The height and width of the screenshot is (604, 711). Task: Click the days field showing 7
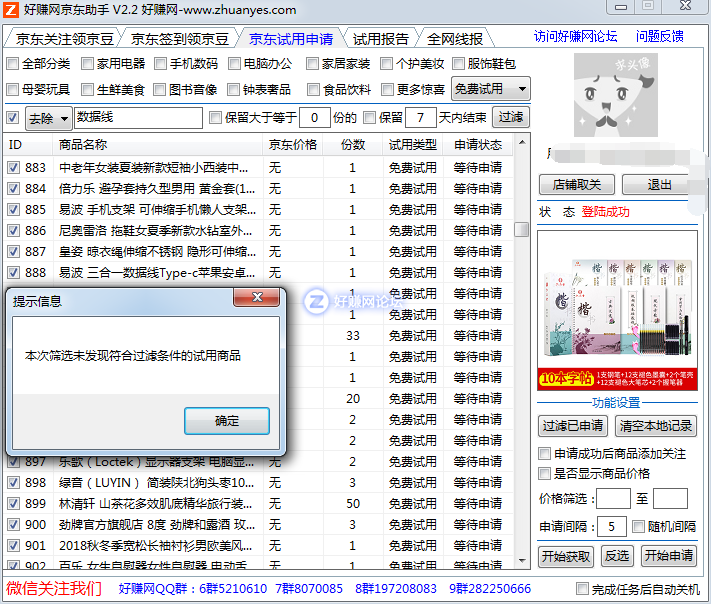tap(420, 118)
